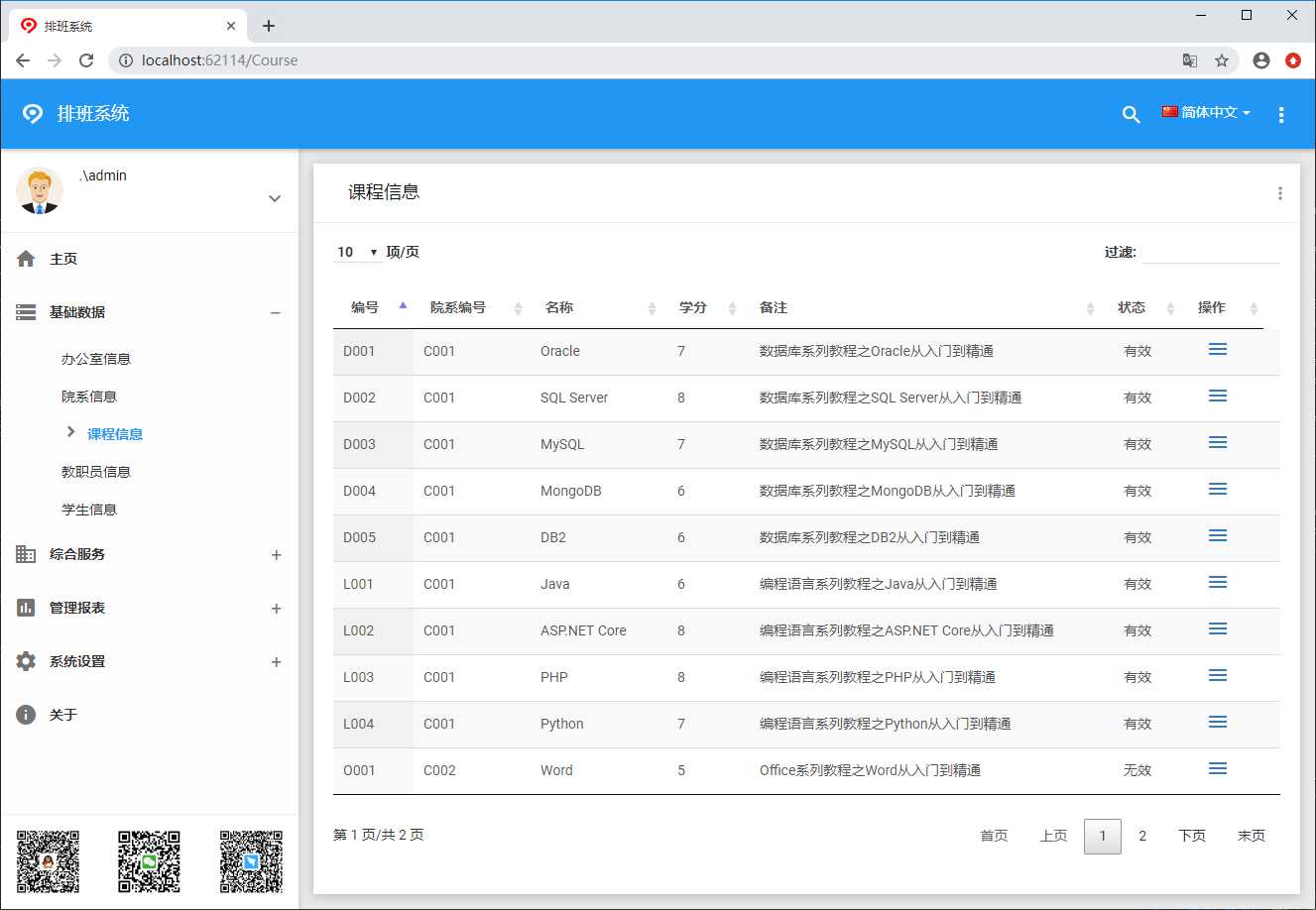Expand the admin user profile chevron
This screenshot has height=910, width=1316.
coord(275,198)
